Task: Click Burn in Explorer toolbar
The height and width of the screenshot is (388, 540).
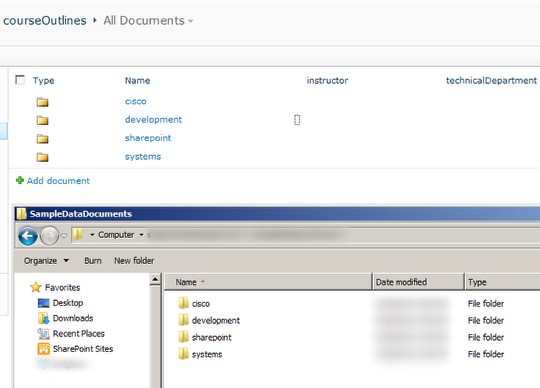Action: 93,261
